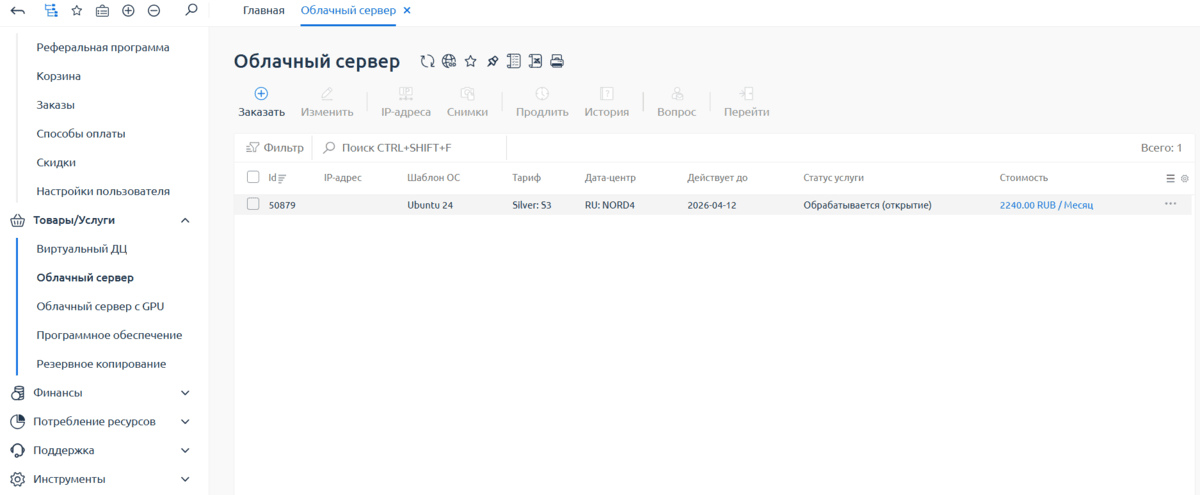
Task: Open the search magnifier in the top bar
Action: pyautogui.click(x=191, y=10)
